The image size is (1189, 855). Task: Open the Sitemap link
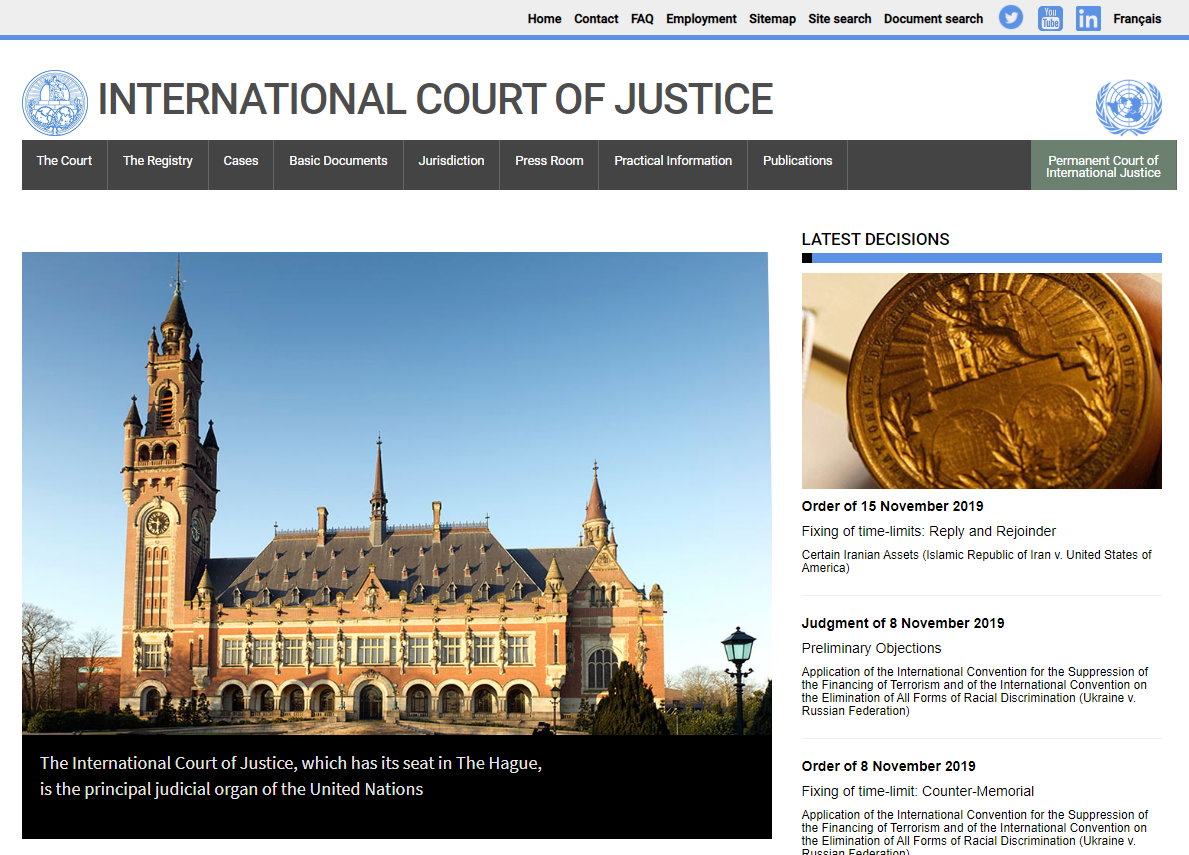pyautogui.click(x=772, y=19)
